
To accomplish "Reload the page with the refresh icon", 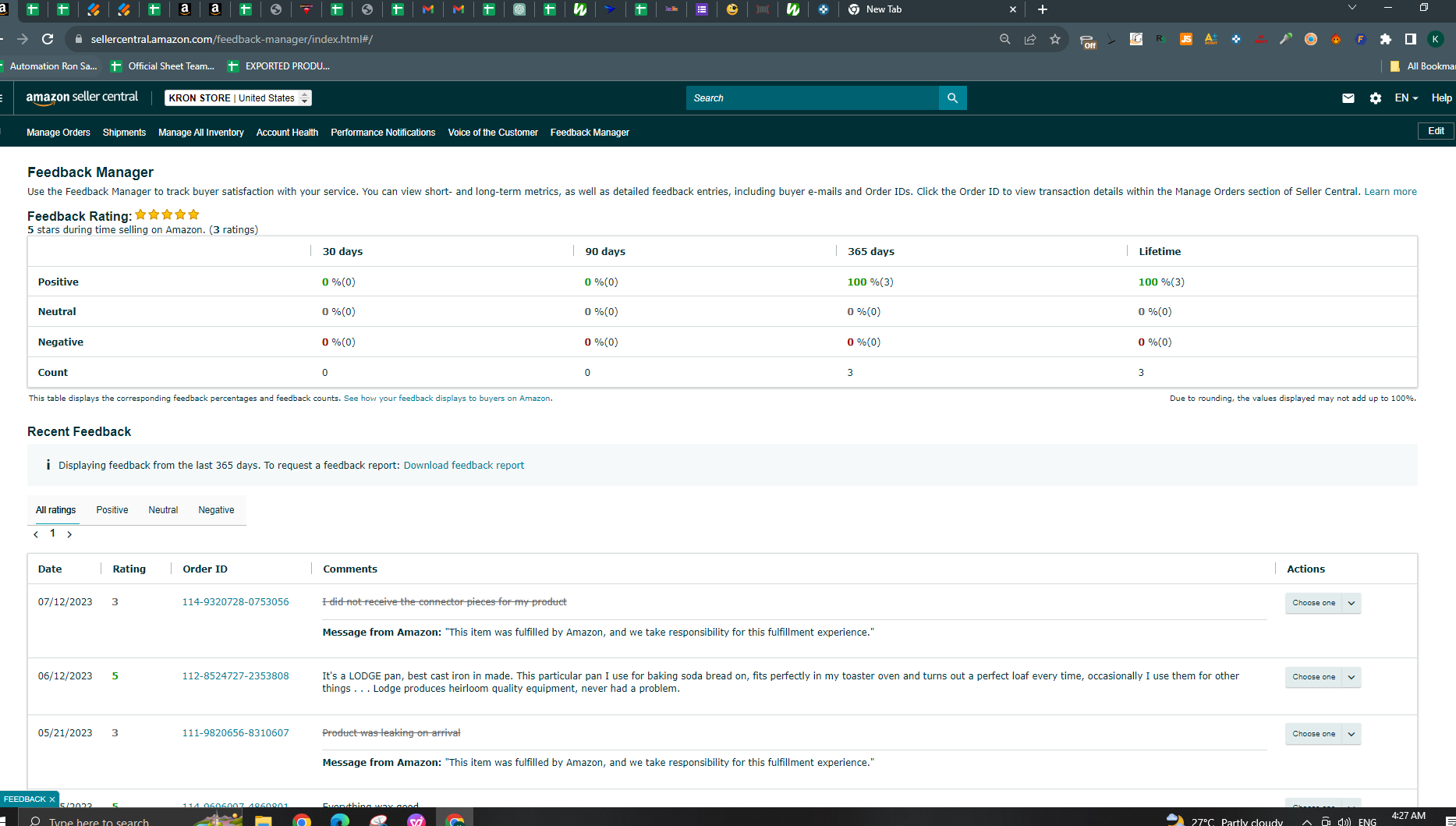I will click(48, 39).
